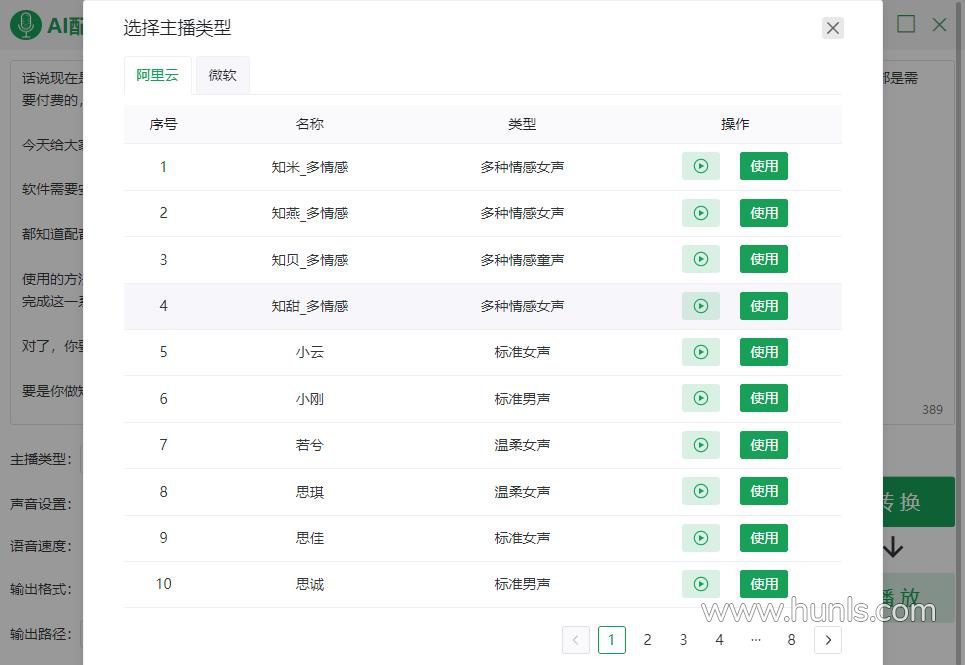The width and height of the screenshot is (965, 665).
Task: Play preview for 知甜_多情感 voice
Action: (x=700, y=306)
